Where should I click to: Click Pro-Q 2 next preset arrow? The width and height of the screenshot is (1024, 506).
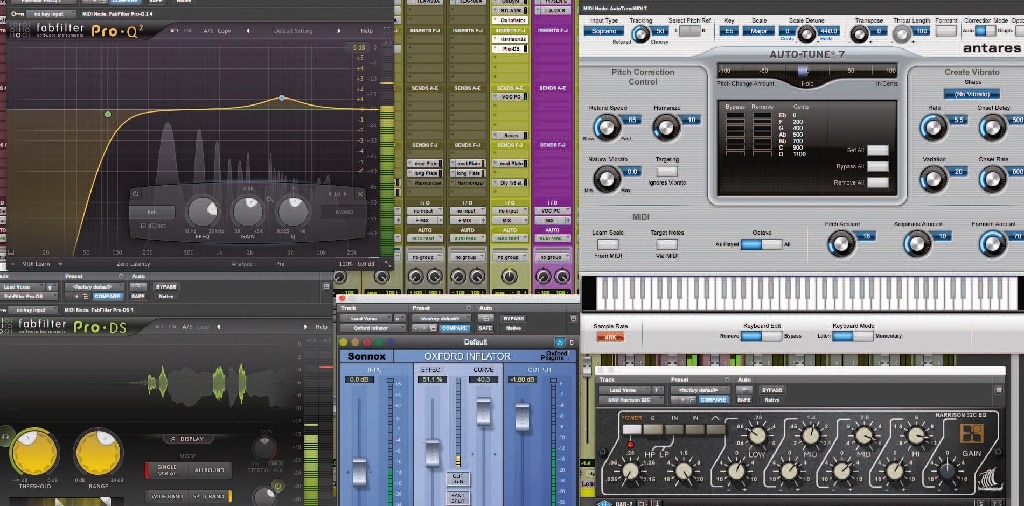(x=338, y=31)
